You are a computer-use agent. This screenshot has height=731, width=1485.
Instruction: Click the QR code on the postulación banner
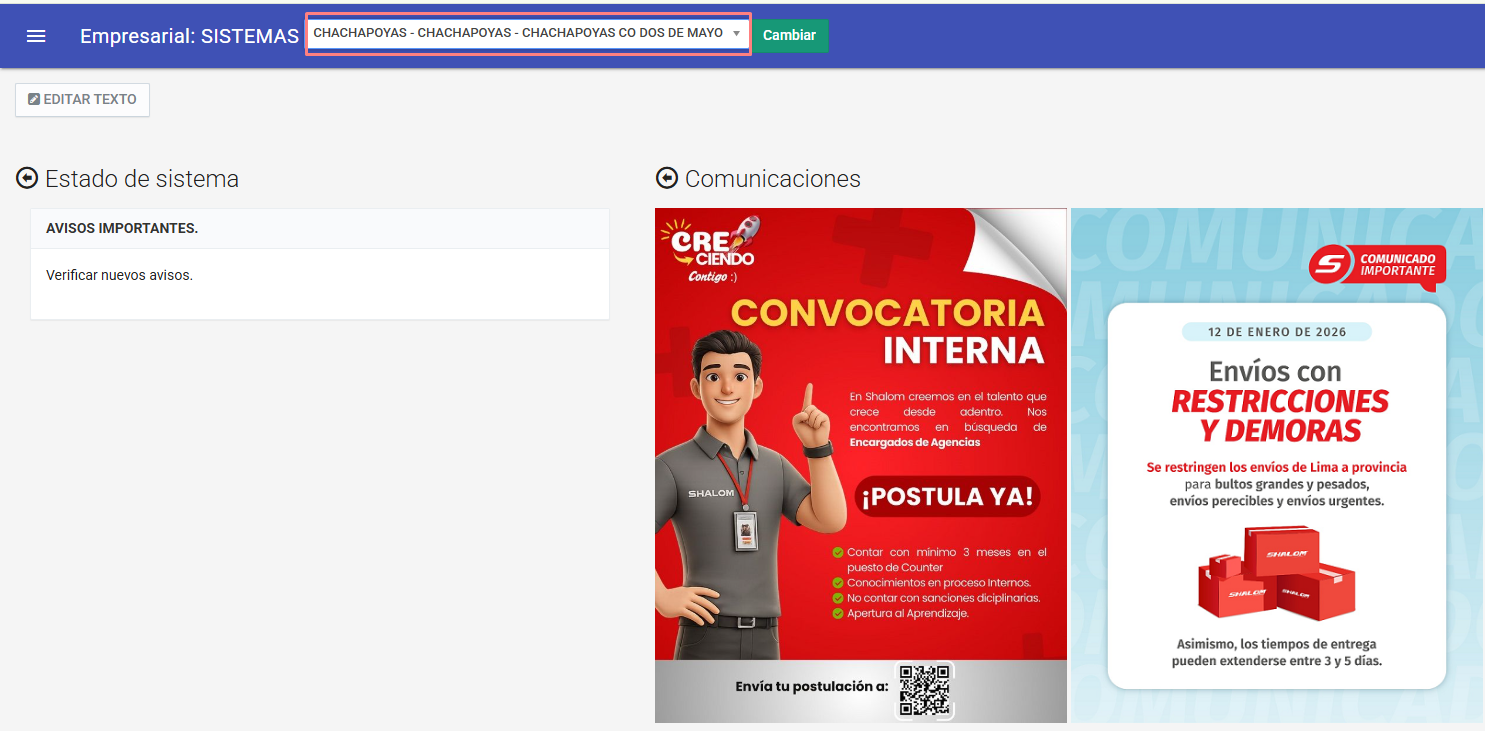coord(923,690)
